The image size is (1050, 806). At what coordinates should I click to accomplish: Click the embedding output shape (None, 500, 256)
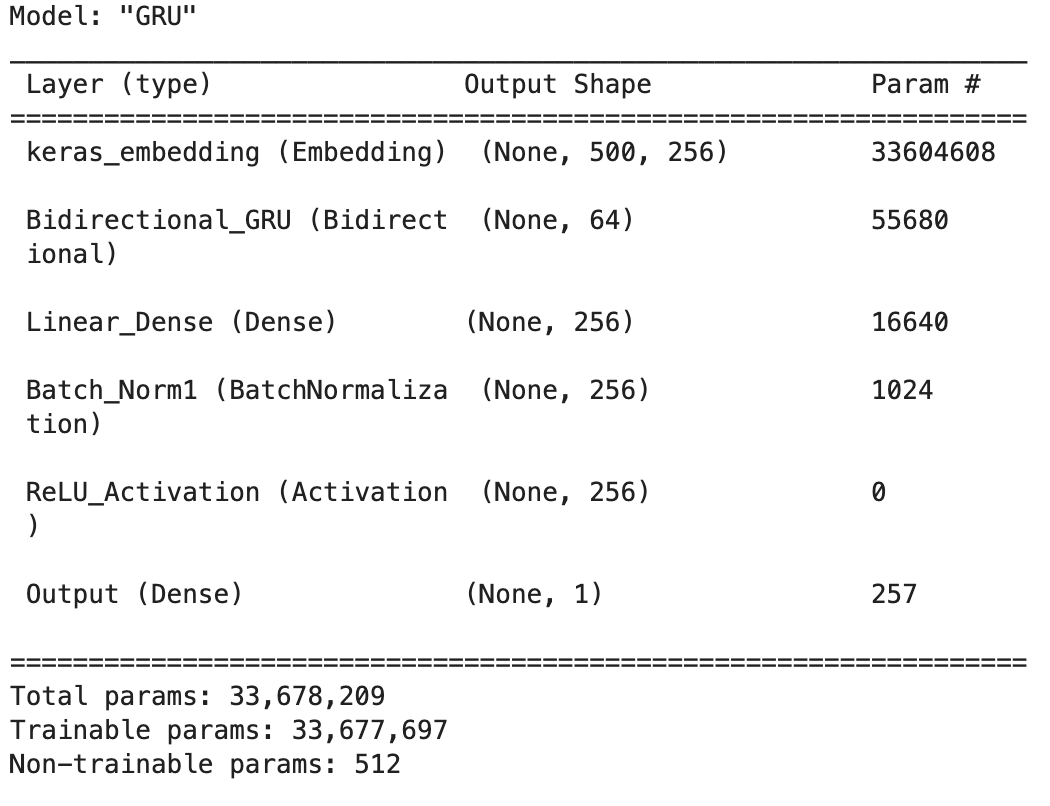604,152
